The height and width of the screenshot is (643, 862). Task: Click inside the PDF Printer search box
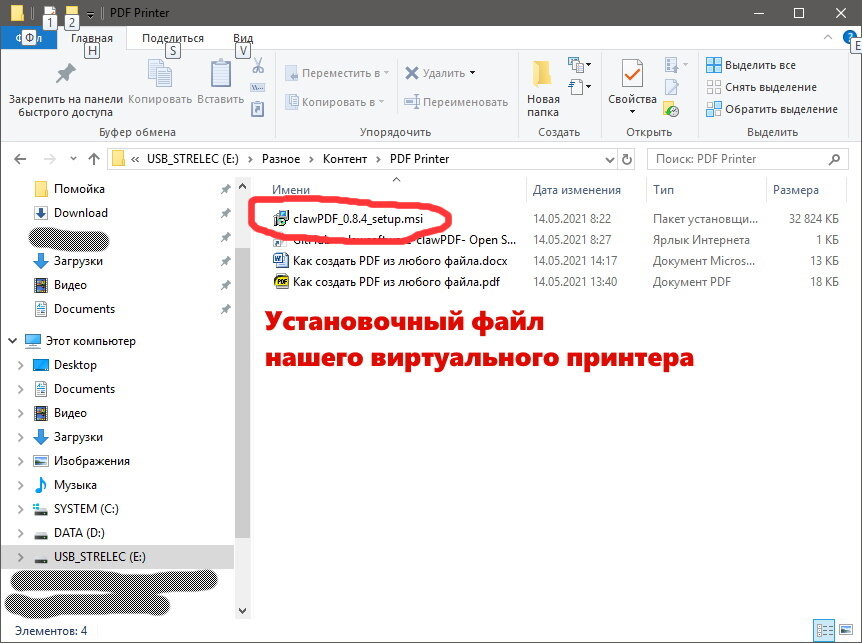point(745,158)
